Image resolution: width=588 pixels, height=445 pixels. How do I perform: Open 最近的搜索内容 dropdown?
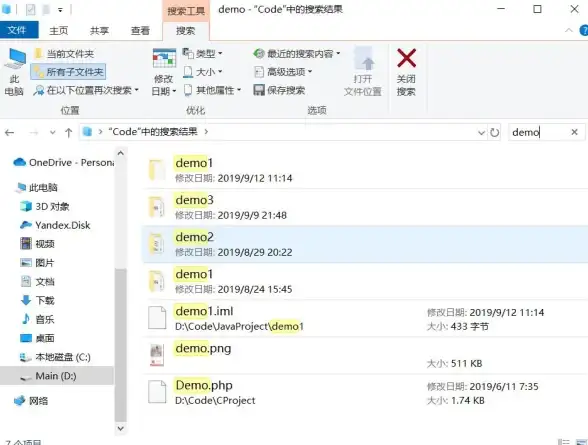click(x=297, y=54)
